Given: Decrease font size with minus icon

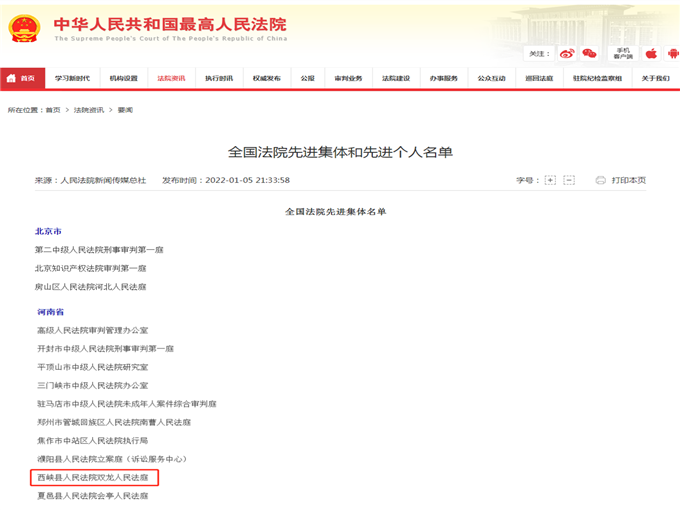Looking at the screenshot, I should coord(569,180).
